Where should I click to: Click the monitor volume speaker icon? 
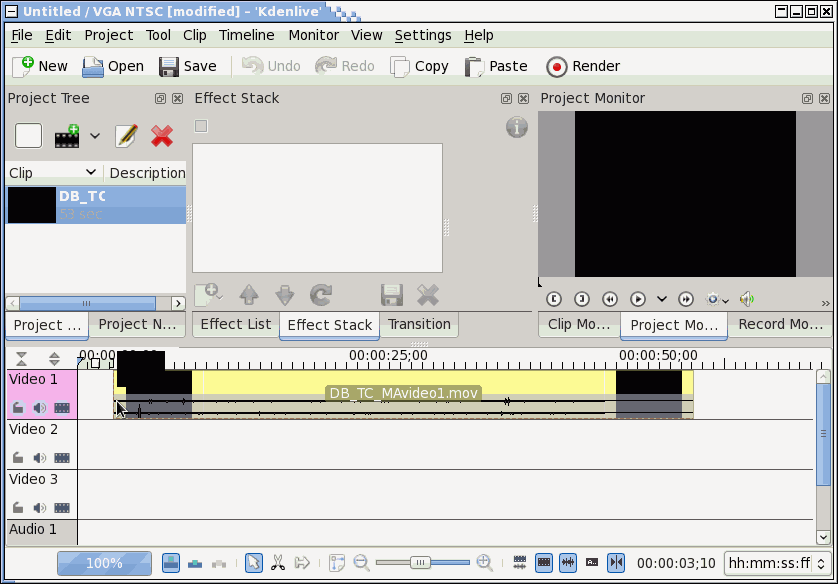click(x=747, y=299)
